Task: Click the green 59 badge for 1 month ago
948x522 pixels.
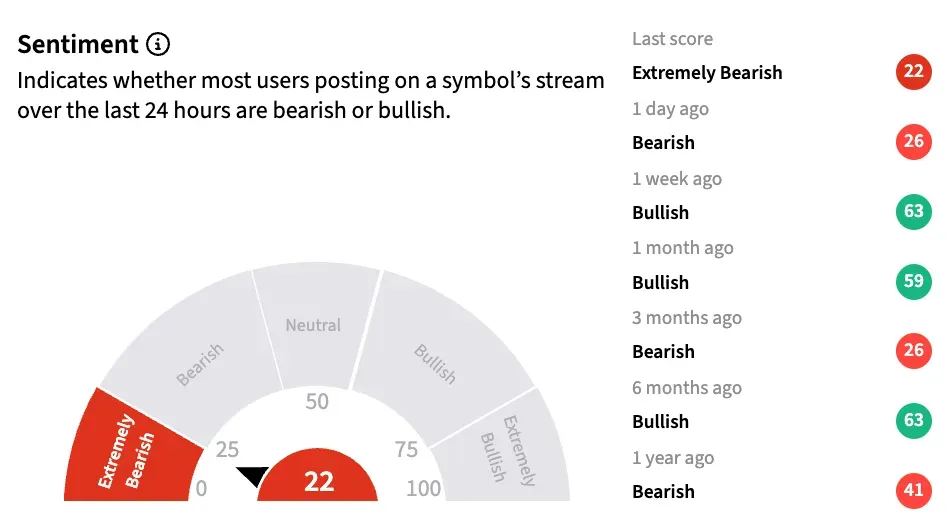Action: [x=913, y=282]
